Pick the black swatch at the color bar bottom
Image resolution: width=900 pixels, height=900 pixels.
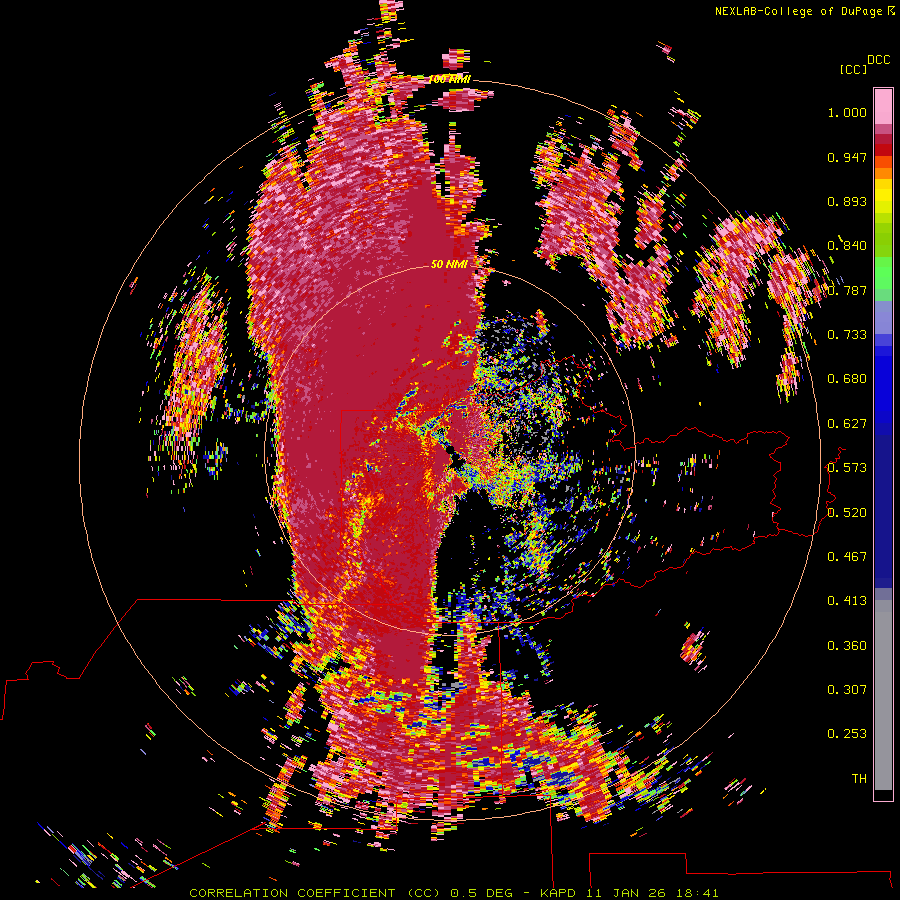coord(883,794)
